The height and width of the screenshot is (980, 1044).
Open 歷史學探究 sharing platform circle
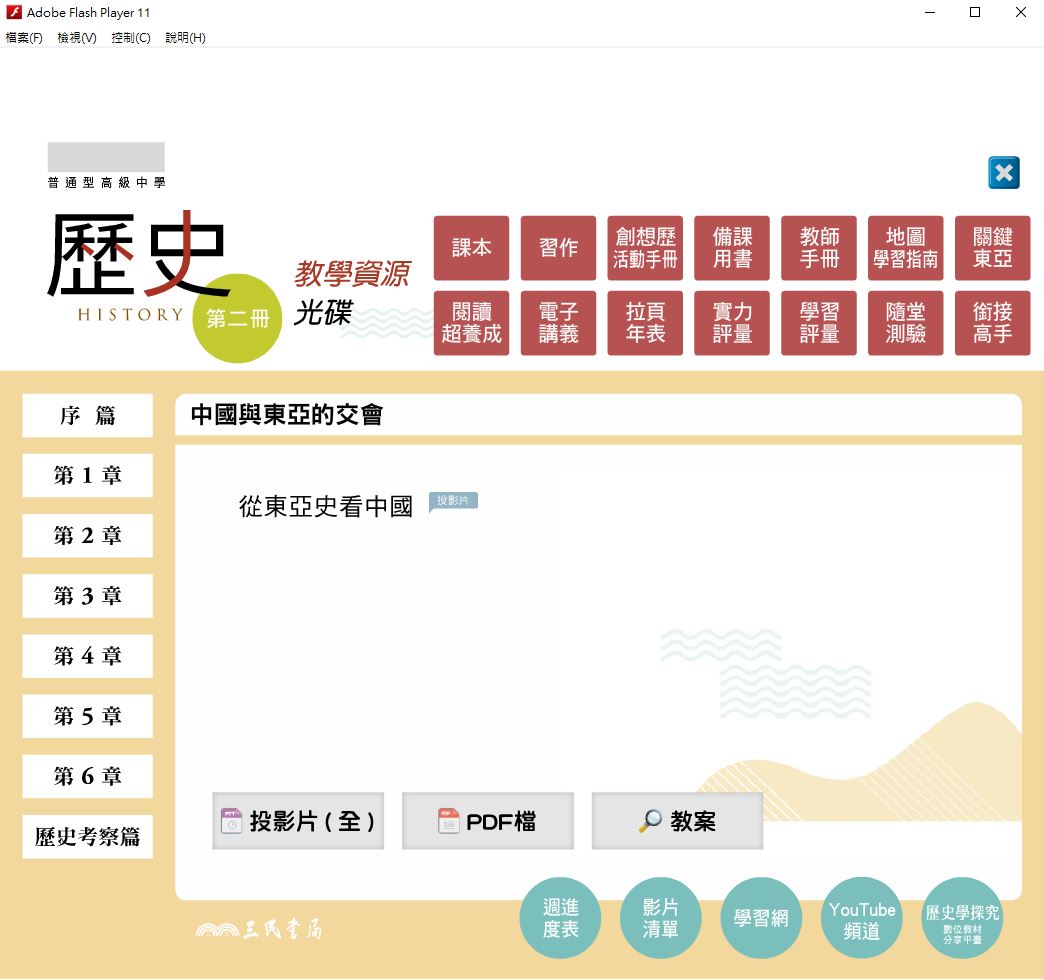962,918
